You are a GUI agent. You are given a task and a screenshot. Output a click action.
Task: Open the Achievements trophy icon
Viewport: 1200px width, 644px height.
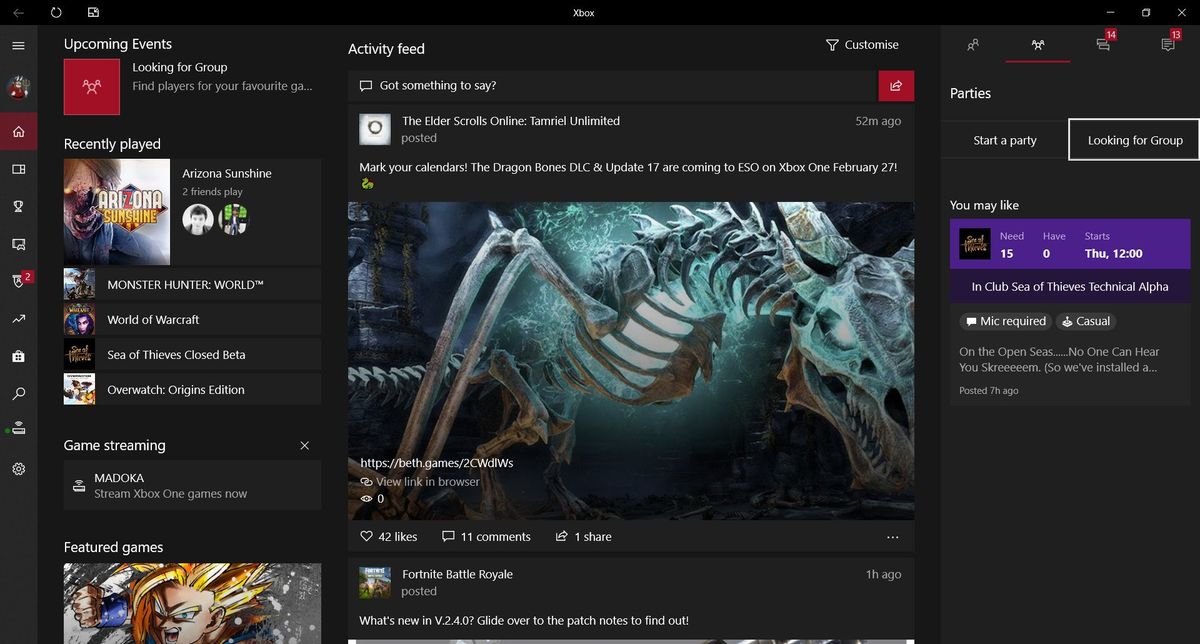pos(18,206)
